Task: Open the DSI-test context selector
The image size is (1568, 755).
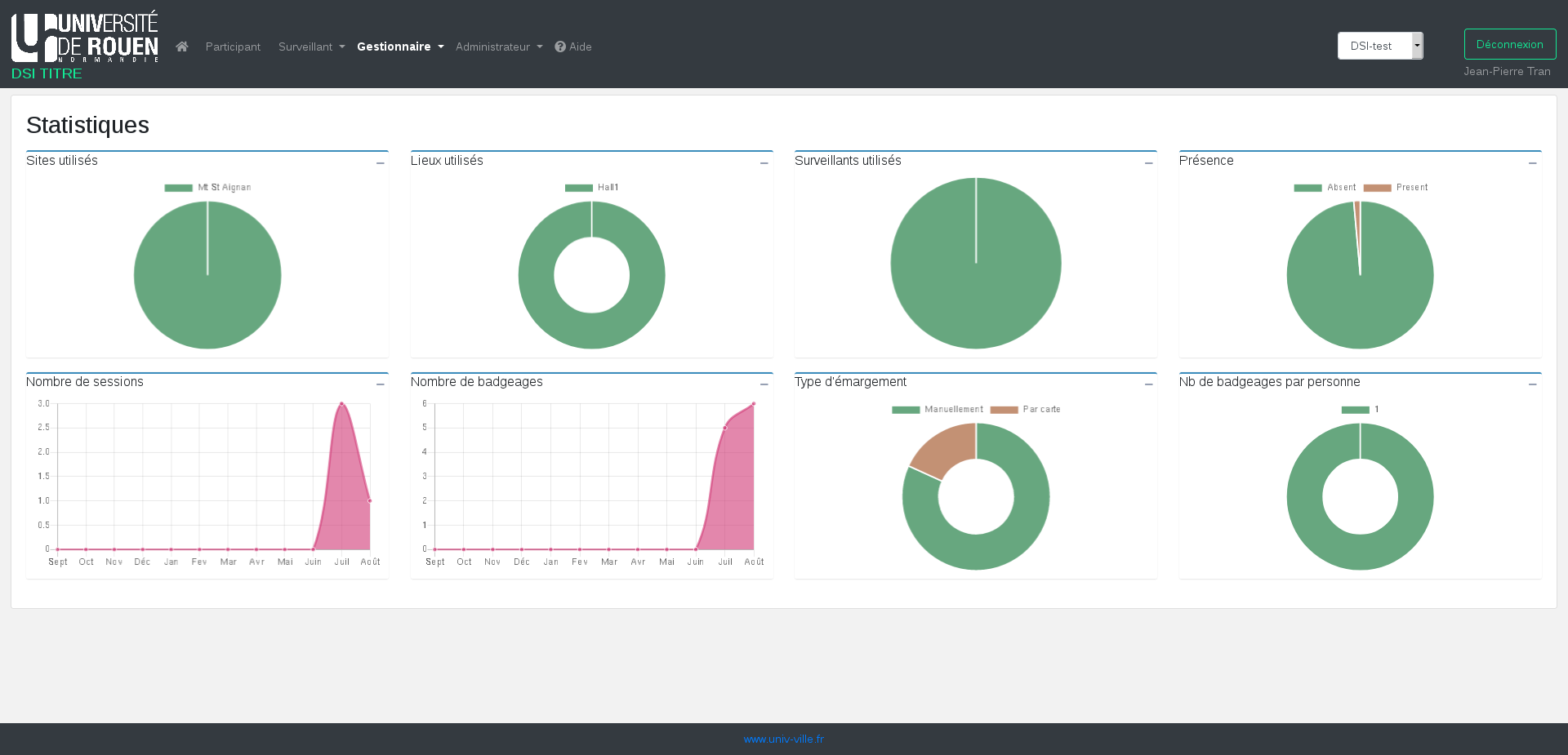Action: point(1379,46)
